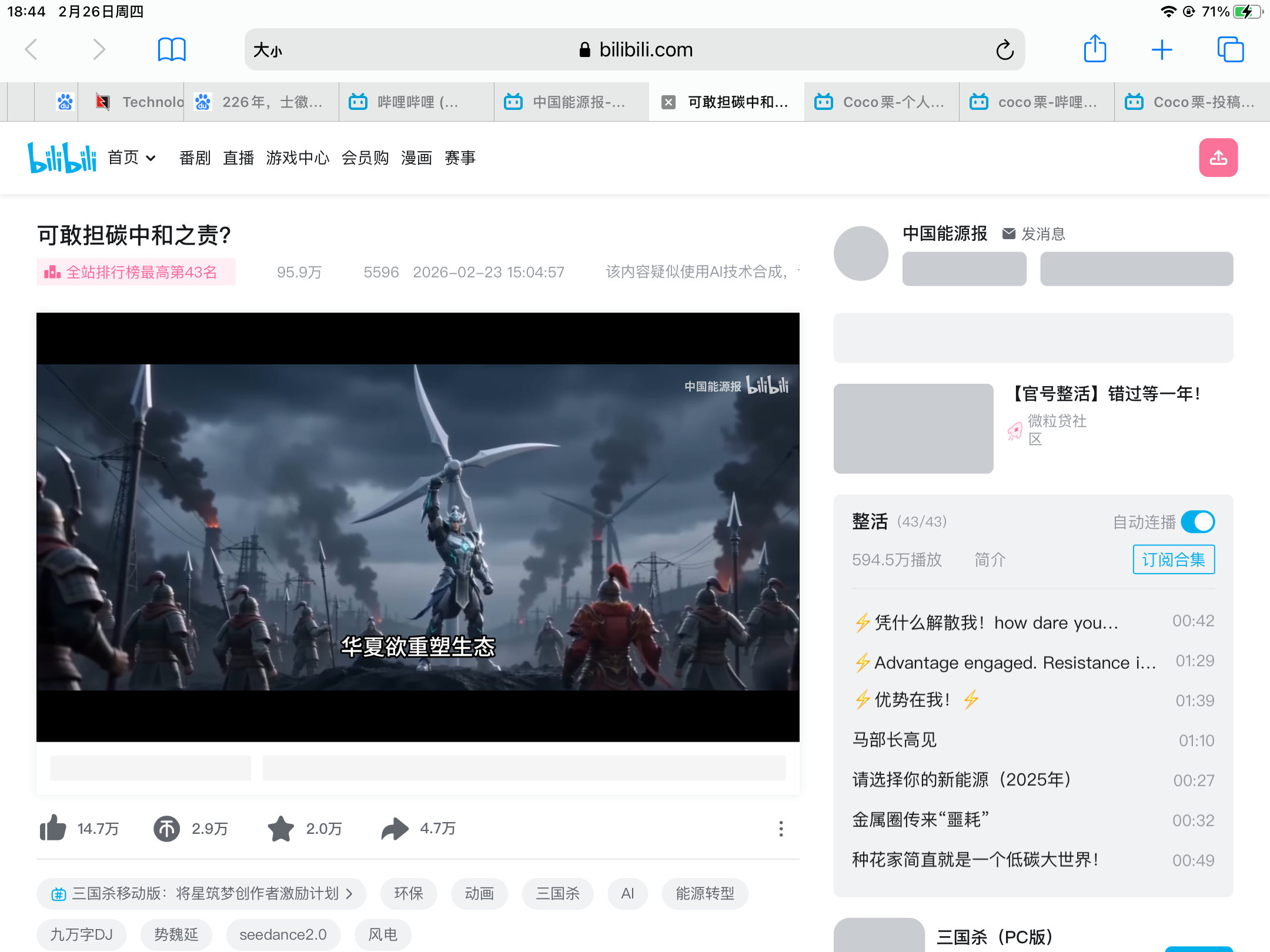Open the three-dot more options menu
1270x952 pixels.
tap(781, 829)
